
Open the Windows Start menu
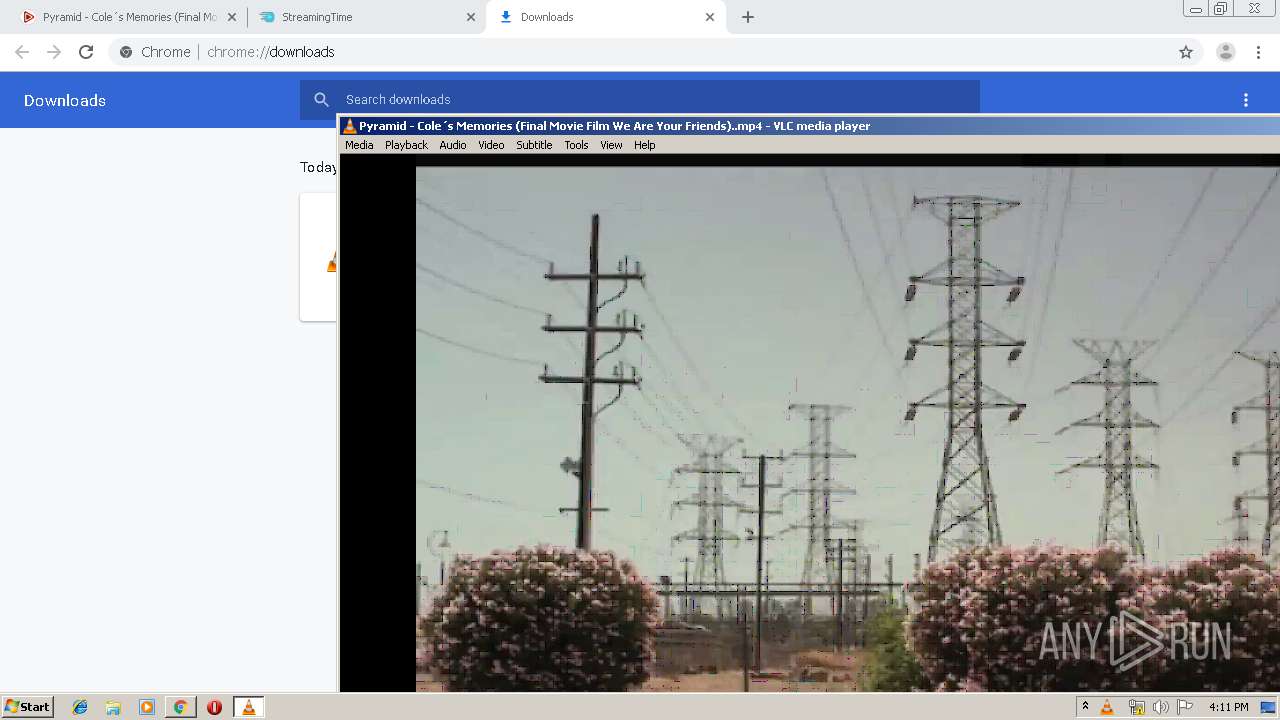27,706
